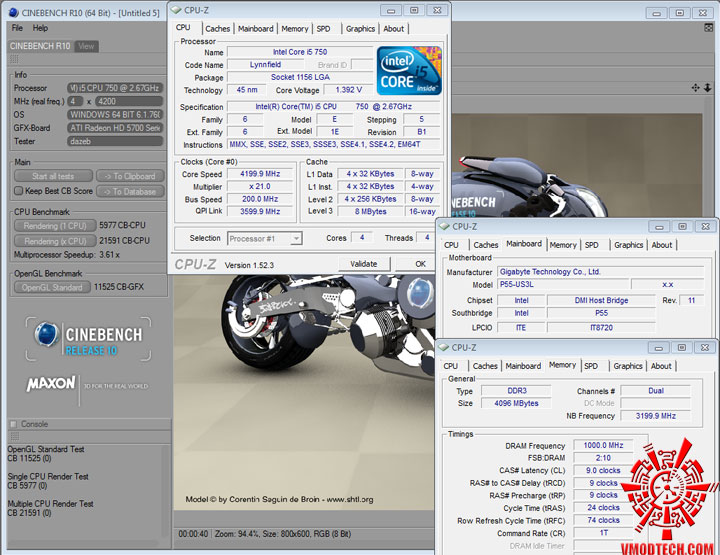The height and width of the screenshot is (555, 720).
Task: Open the File menu in CINEBENCH
Action: point(18,28)
